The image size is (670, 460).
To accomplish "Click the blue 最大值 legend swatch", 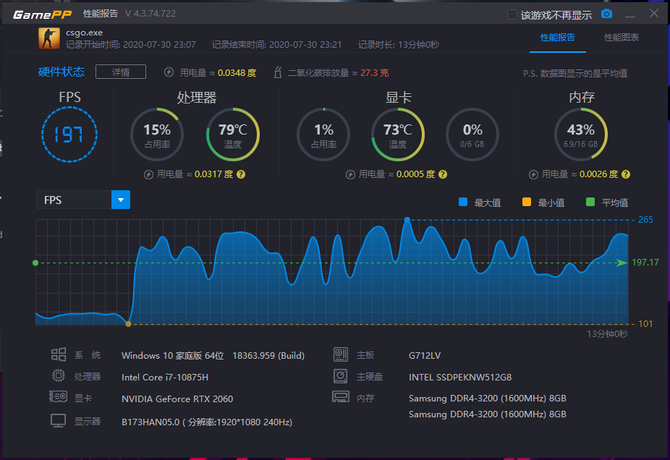I will click(x=463, y=202).
